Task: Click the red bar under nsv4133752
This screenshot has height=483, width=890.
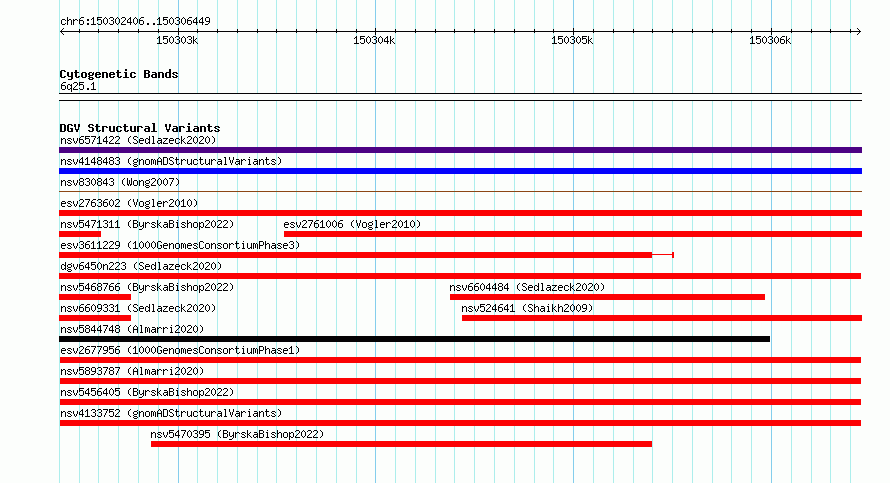Action: pos(460,423)
